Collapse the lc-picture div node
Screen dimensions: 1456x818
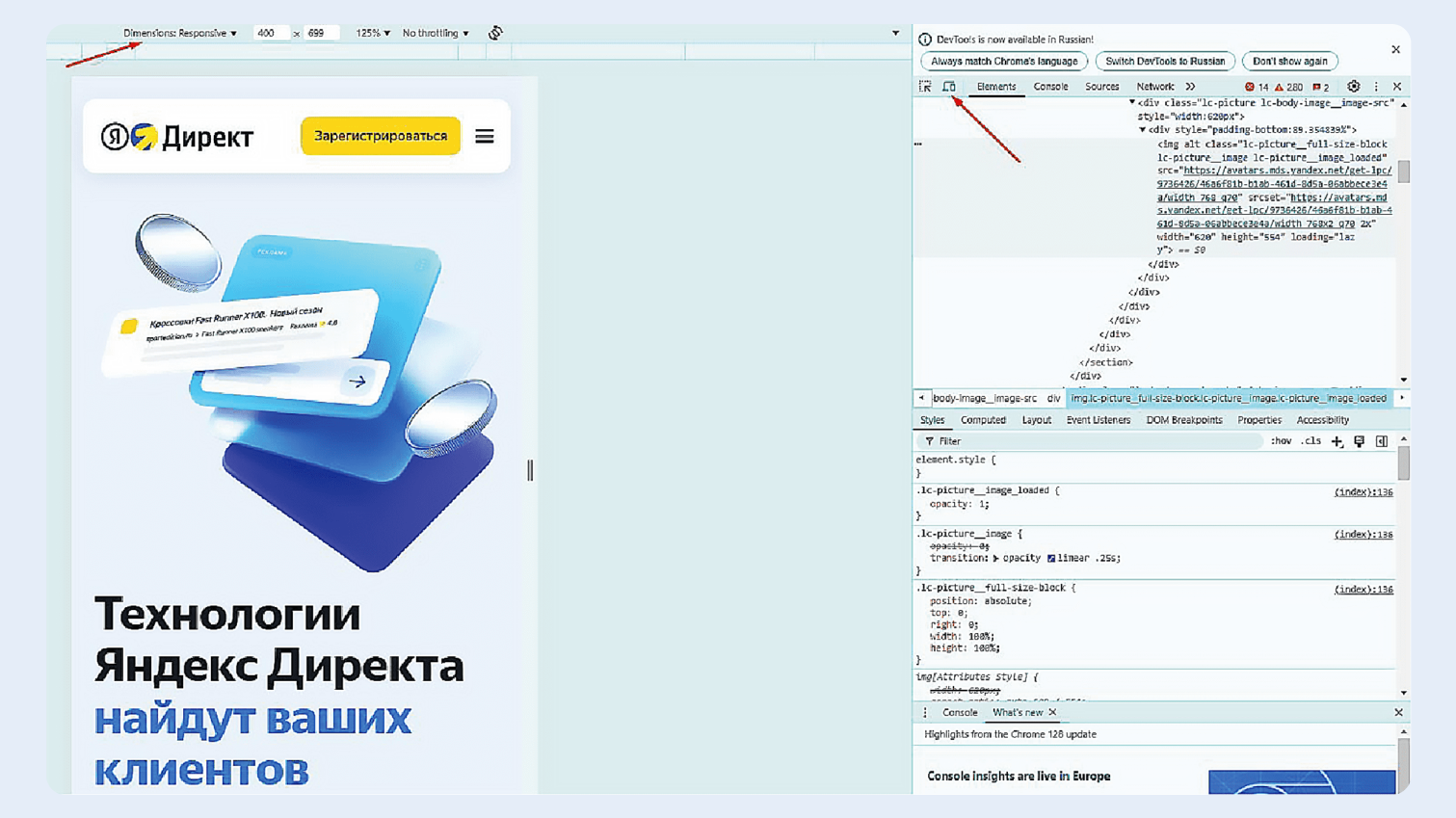coord(1132,102)
